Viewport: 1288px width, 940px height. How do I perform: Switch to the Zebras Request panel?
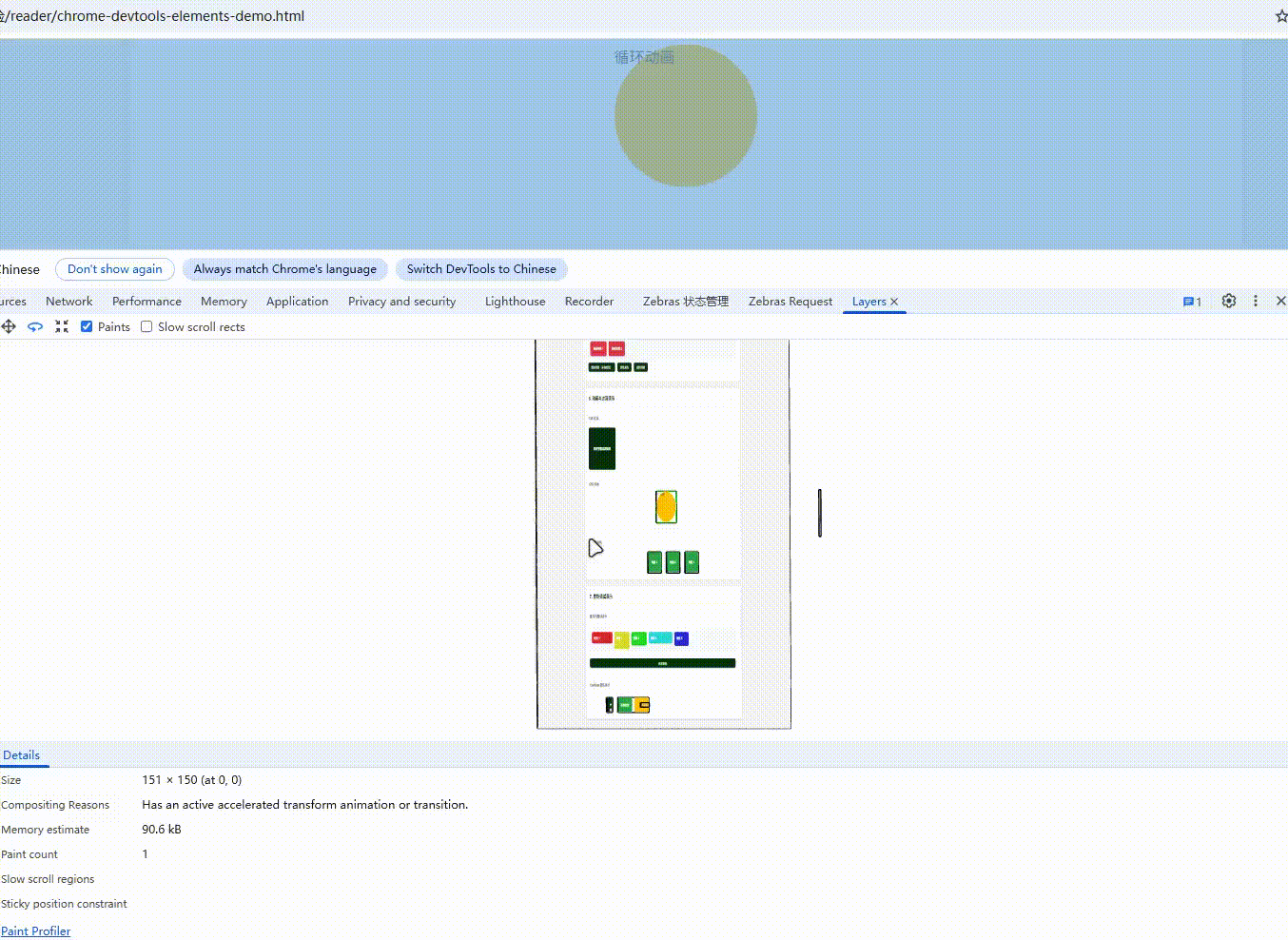click(790, 301)
